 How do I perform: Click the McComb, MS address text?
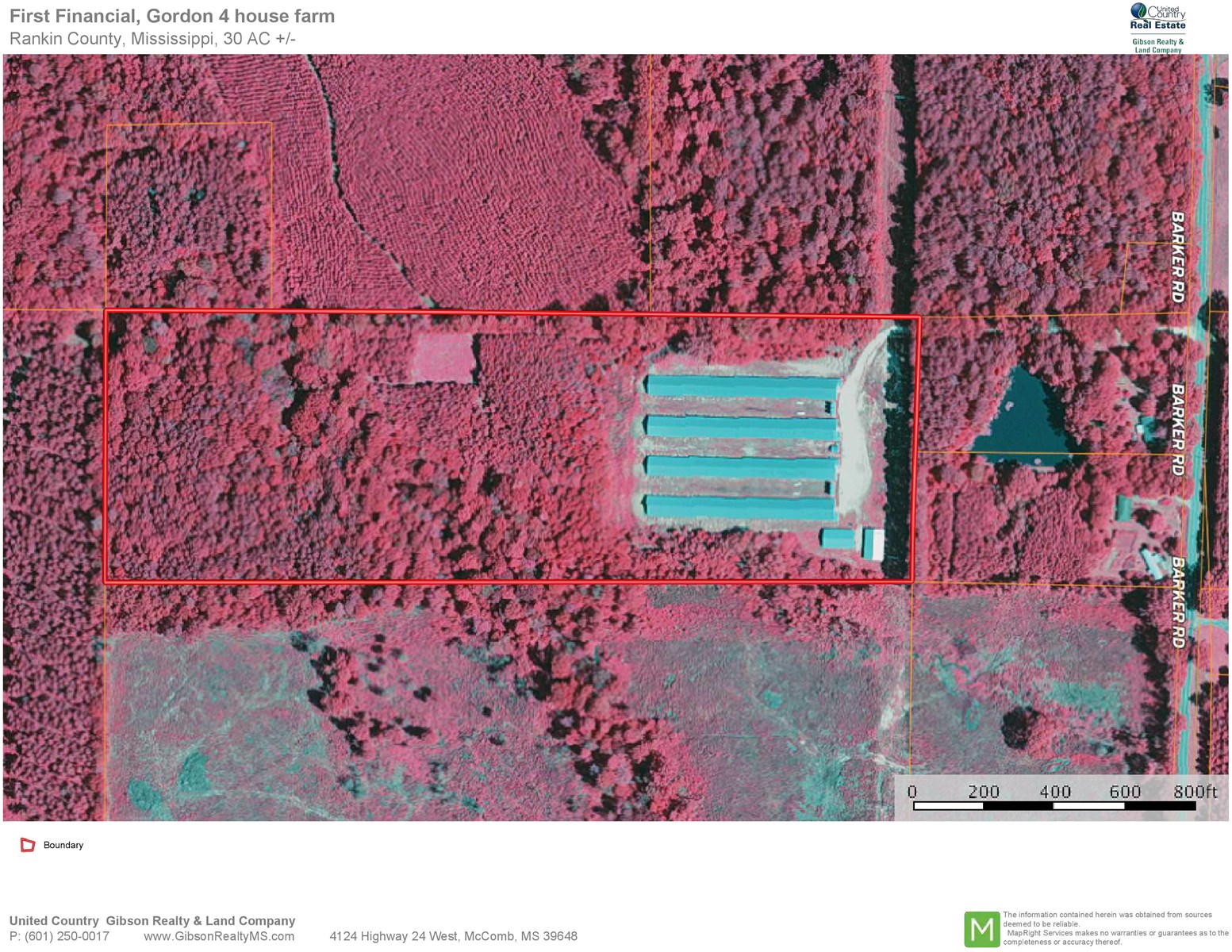coord(453,936)
